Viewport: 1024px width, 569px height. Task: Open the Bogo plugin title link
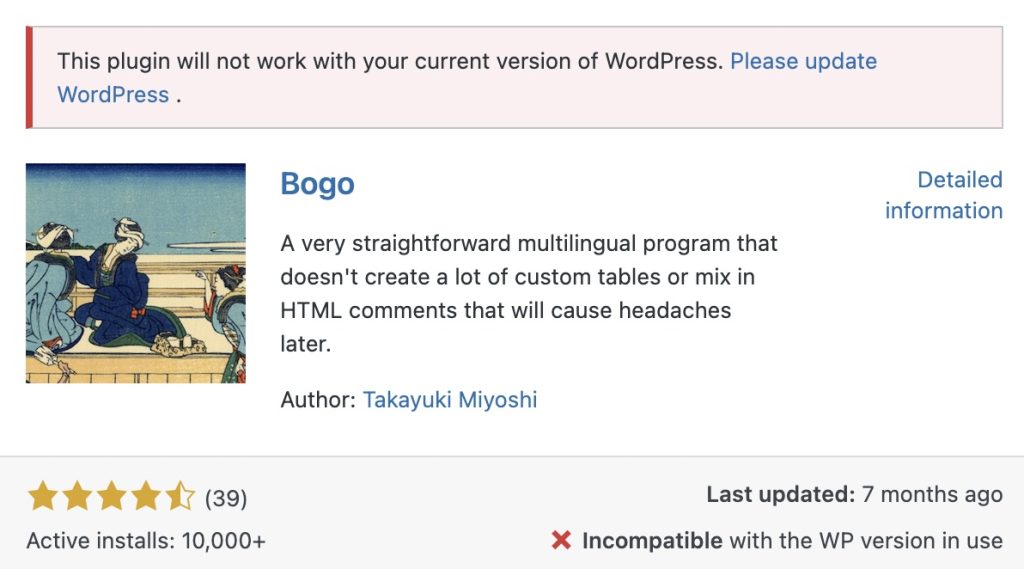pyautogui.click(x=317, y=184)
